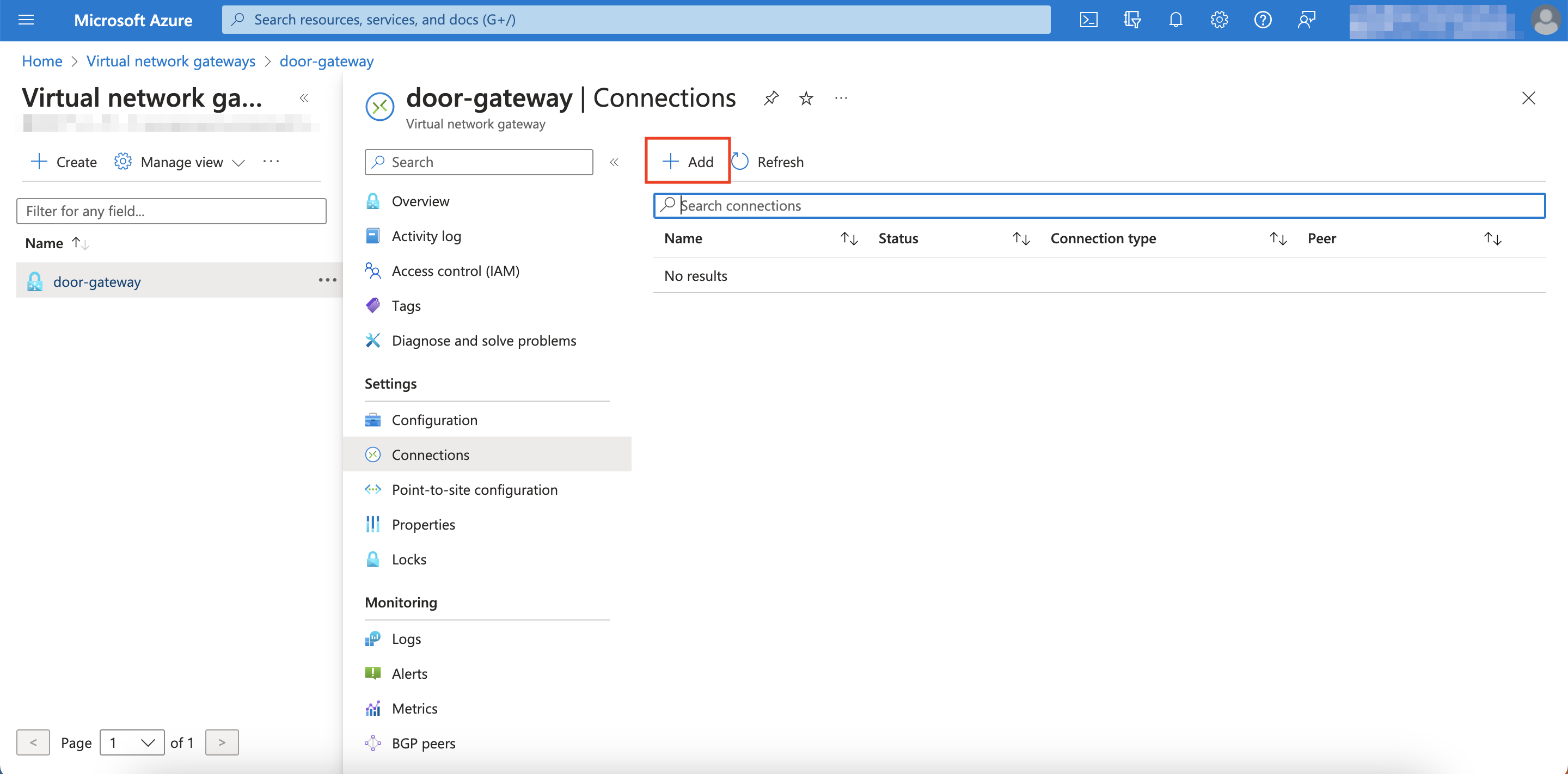Collapse the door-gateway sidebar menu

(615, 162)
